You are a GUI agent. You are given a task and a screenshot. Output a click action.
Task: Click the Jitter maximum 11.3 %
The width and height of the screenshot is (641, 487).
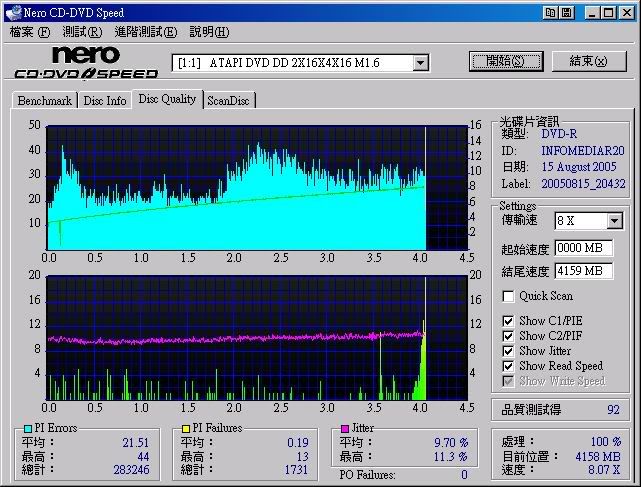point(451,457)
